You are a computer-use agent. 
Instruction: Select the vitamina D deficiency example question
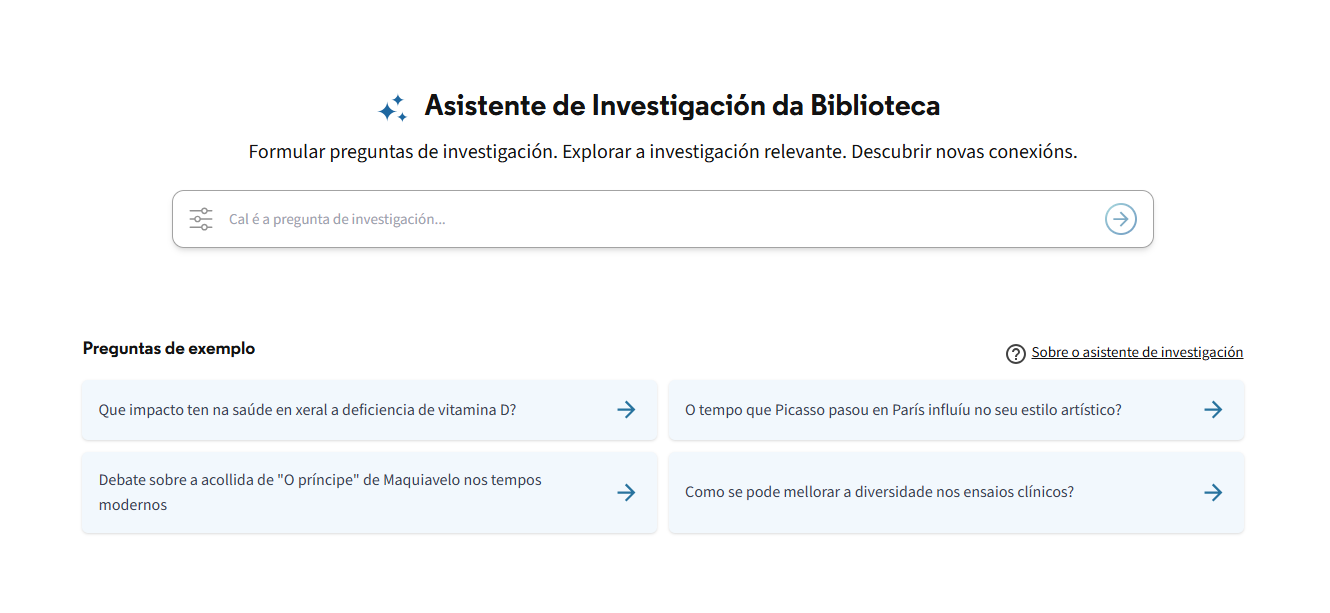[307, 409]
